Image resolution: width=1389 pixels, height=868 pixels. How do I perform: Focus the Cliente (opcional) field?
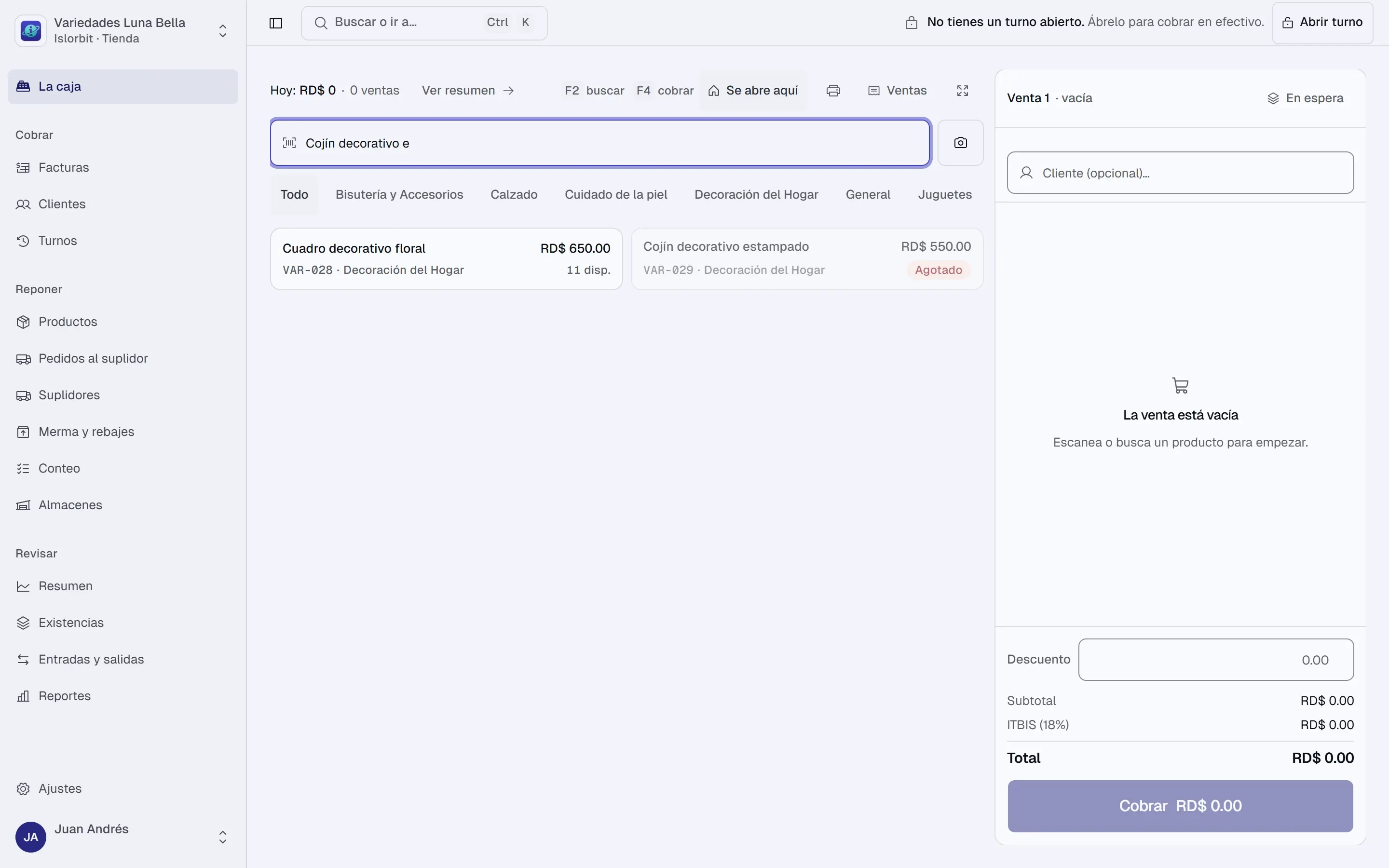(x=1180, y=173)
